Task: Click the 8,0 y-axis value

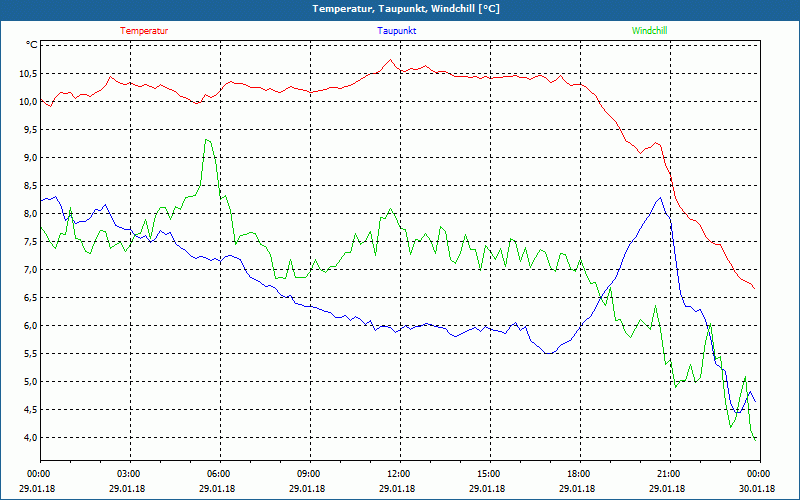Action: (x=31, y=214)
